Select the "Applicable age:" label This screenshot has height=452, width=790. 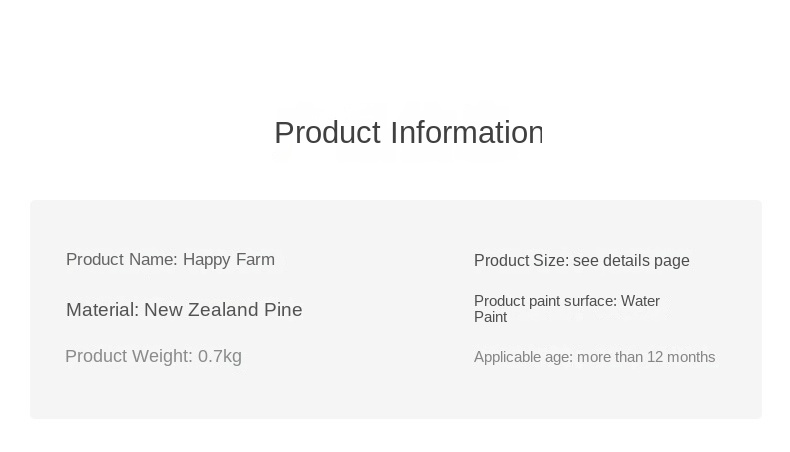point(523,357)
